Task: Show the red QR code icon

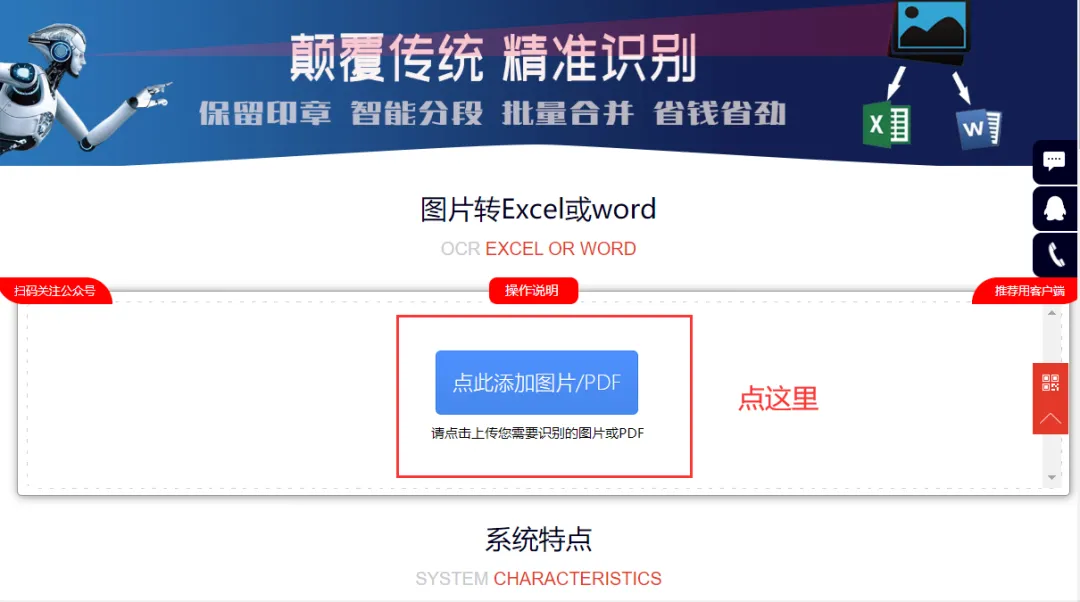Action: pos(1050,382)
